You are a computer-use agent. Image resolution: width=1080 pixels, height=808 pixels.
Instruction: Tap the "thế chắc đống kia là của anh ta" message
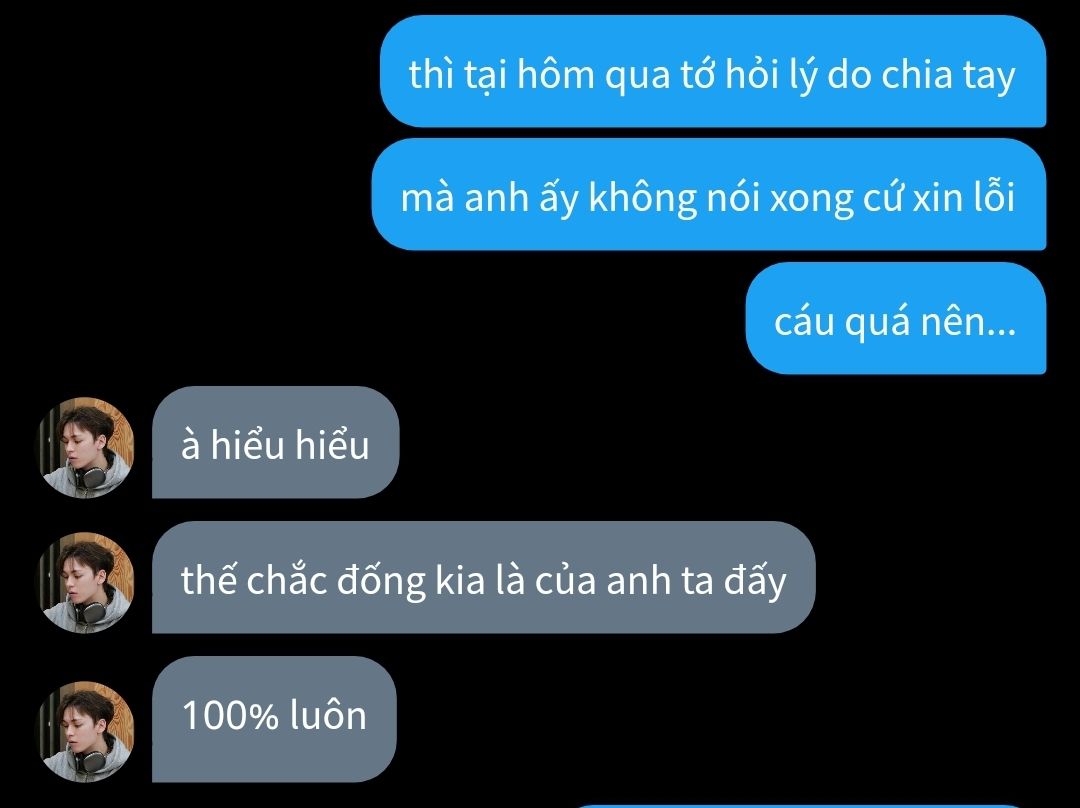[484, 577]
